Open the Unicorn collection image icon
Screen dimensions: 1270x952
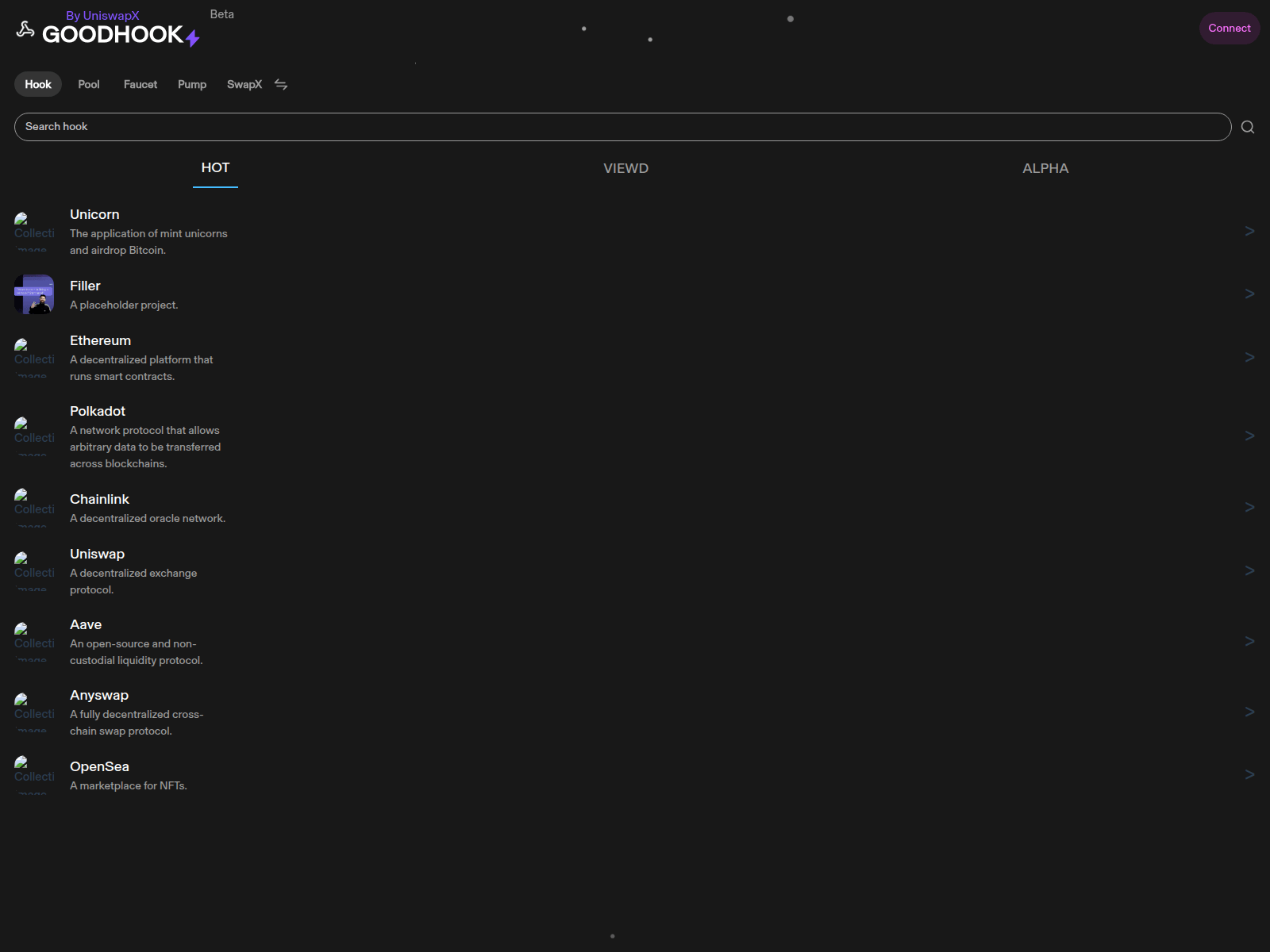tap(33, 230)
